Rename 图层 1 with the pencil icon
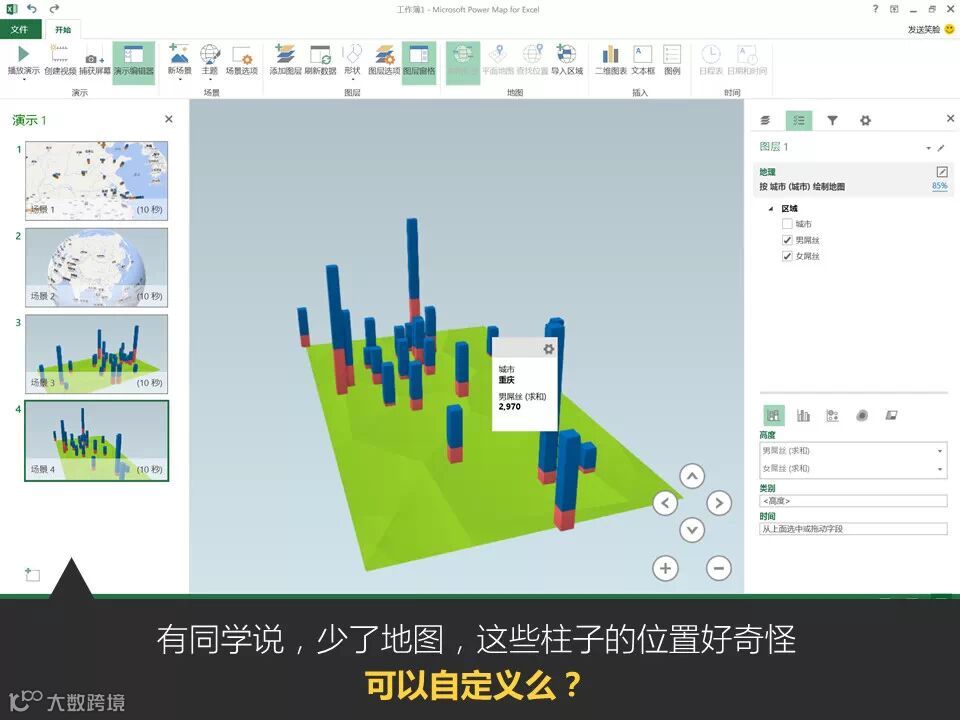The width and height of the screenshot is (960, 720). coord(941,148)
